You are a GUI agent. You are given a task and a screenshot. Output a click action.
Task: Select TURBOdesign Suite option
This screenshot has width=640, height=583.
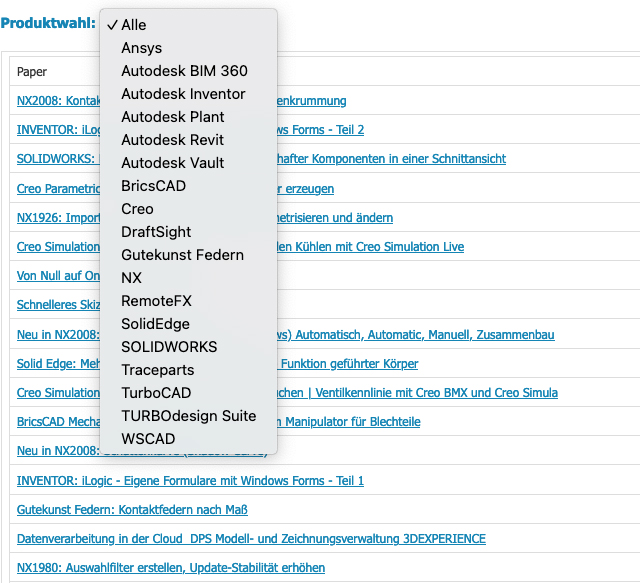[188, 416]
